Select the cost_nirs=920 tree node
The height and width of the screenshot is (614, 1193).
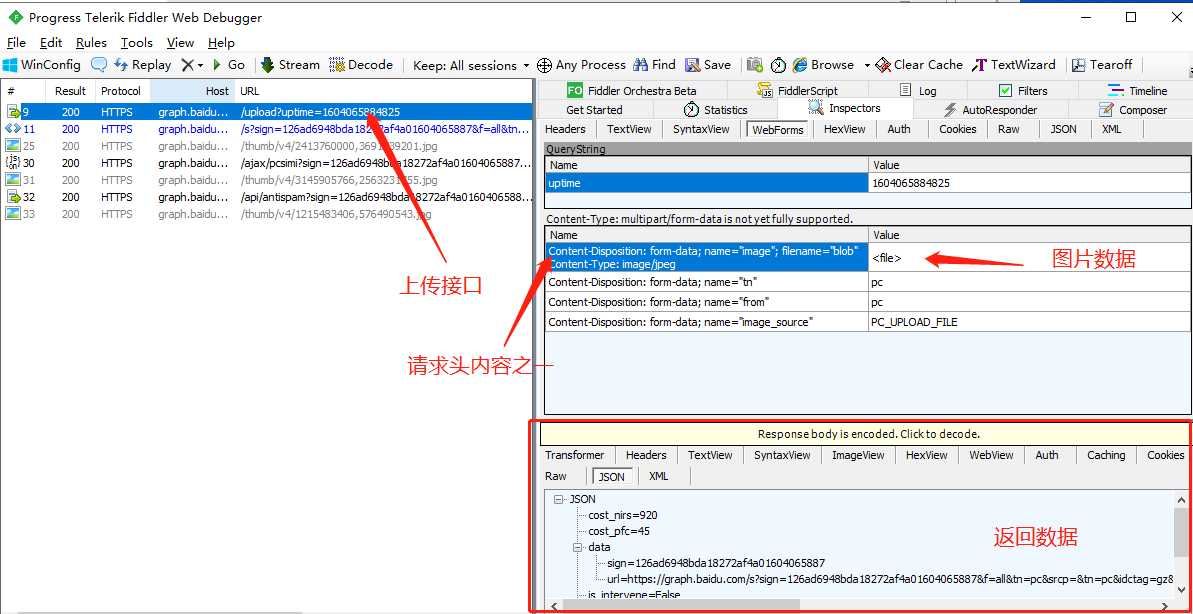[622, 515]
